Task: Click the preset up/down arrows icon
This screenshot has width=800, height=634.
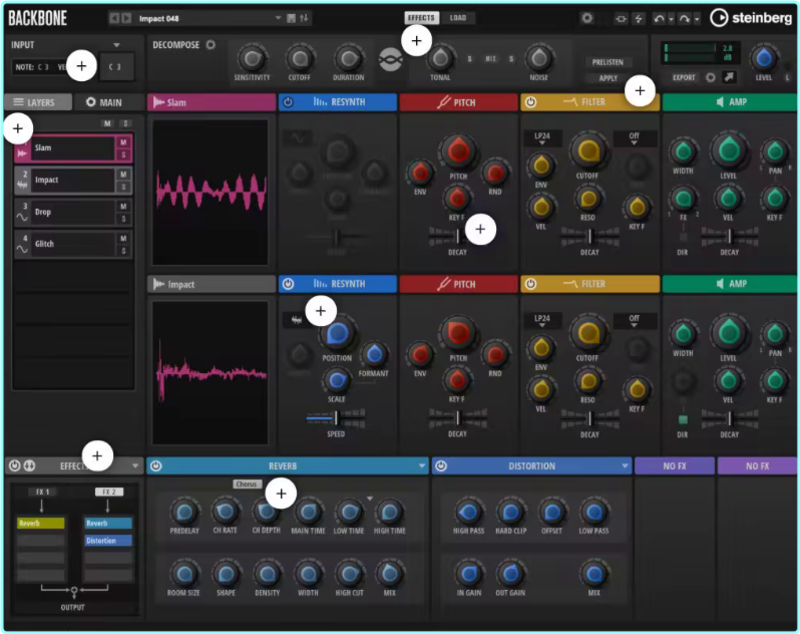Action: coord(304,18)
